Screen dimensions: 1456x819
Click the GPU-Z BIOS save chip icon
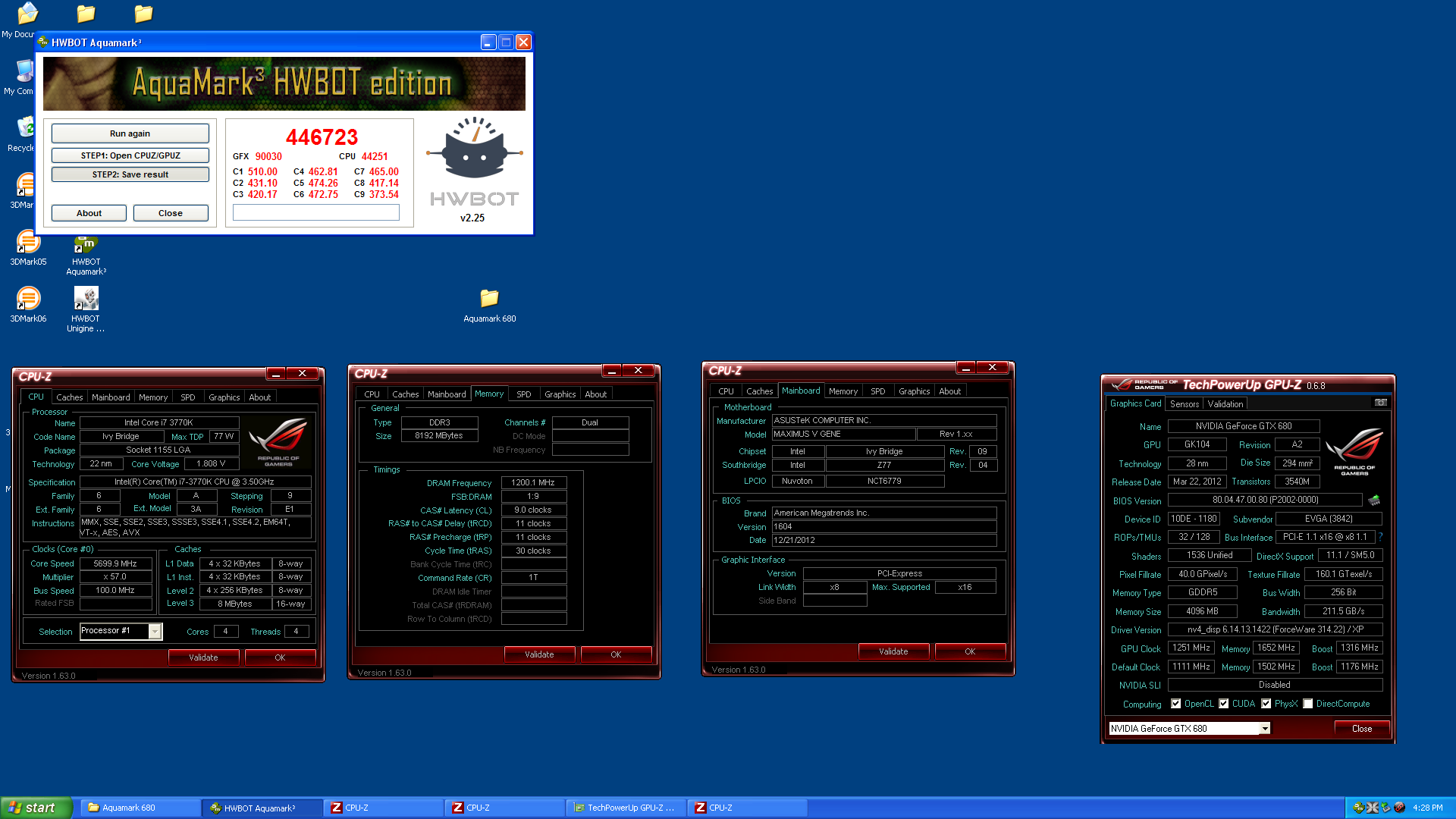click(1374, 500)
